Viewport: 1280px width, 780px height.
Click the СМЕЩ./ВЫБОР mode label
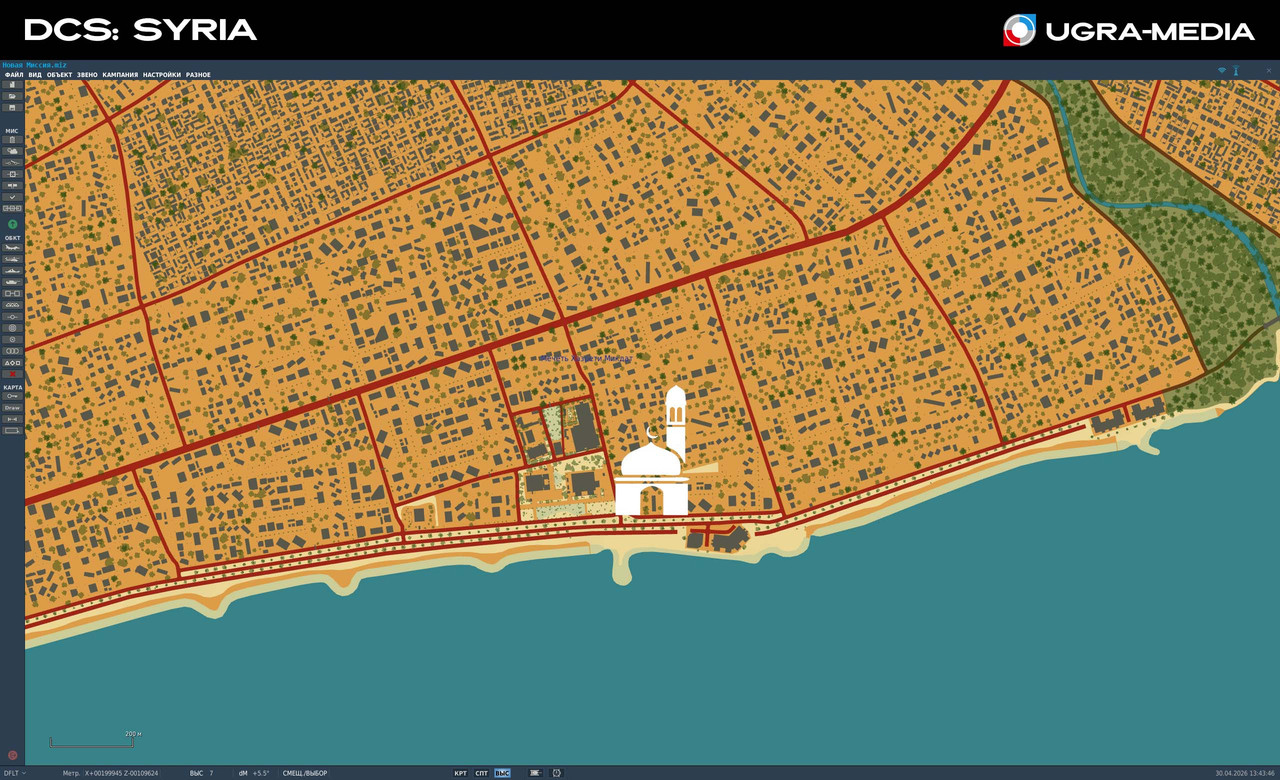[305, 773]
